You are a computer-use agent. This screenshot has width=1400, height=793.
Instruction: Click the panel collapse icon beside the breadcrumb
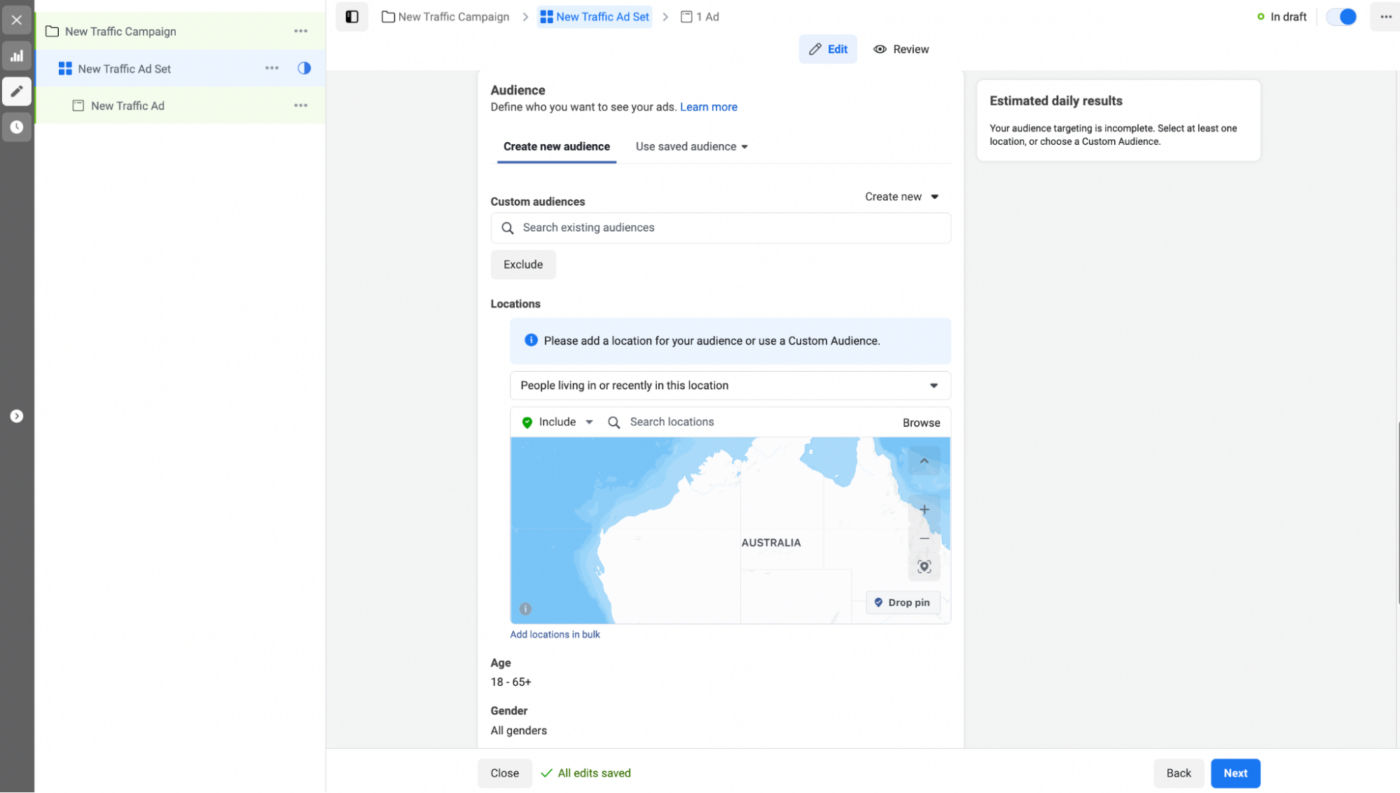350,16
